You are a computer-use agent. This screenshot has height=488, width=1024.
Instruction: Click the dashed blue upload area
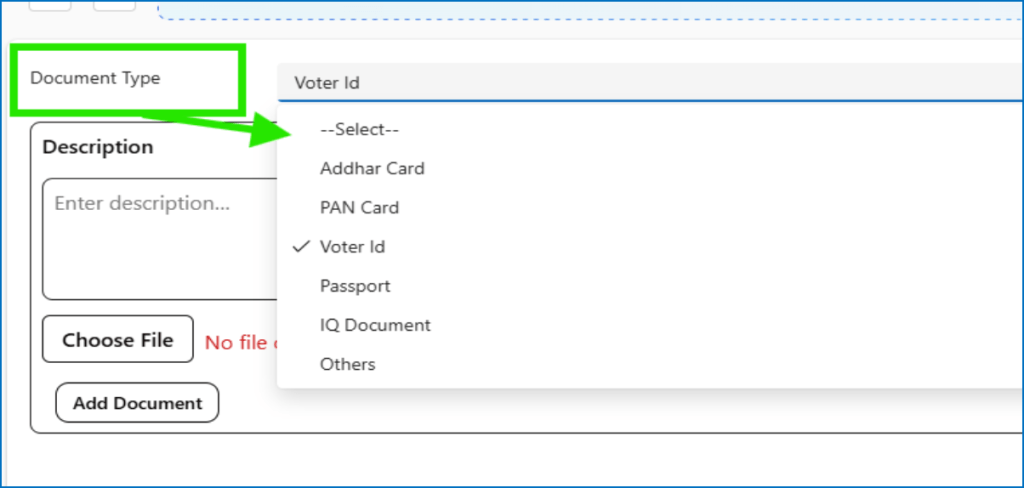coord(590,12)
